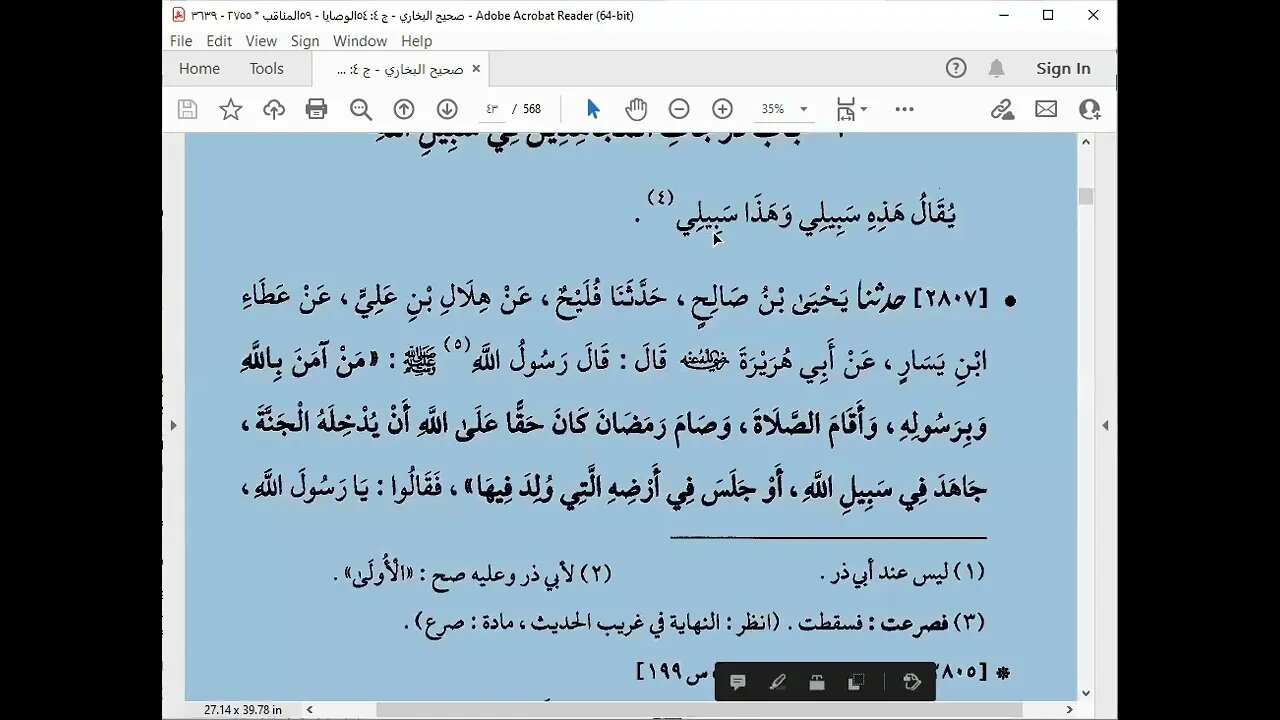Image resolution: width=1280 pixels, height=720 pixels.
Task: Open the Window menu
Action: point(360,41)
